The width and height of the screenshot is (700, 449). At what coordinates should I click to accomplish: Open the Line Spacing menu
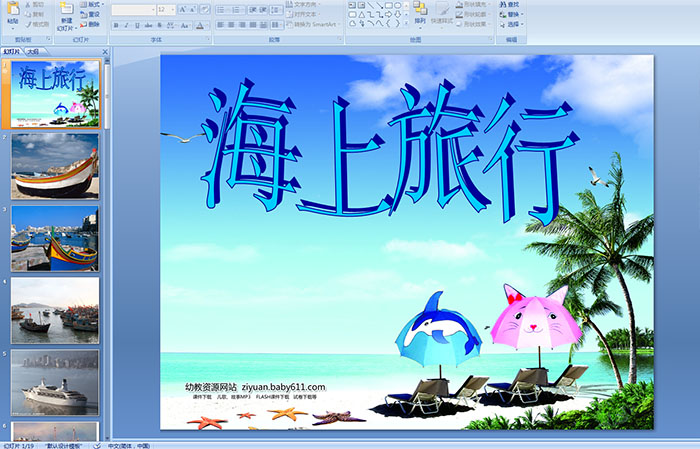(x=276, y=10)
